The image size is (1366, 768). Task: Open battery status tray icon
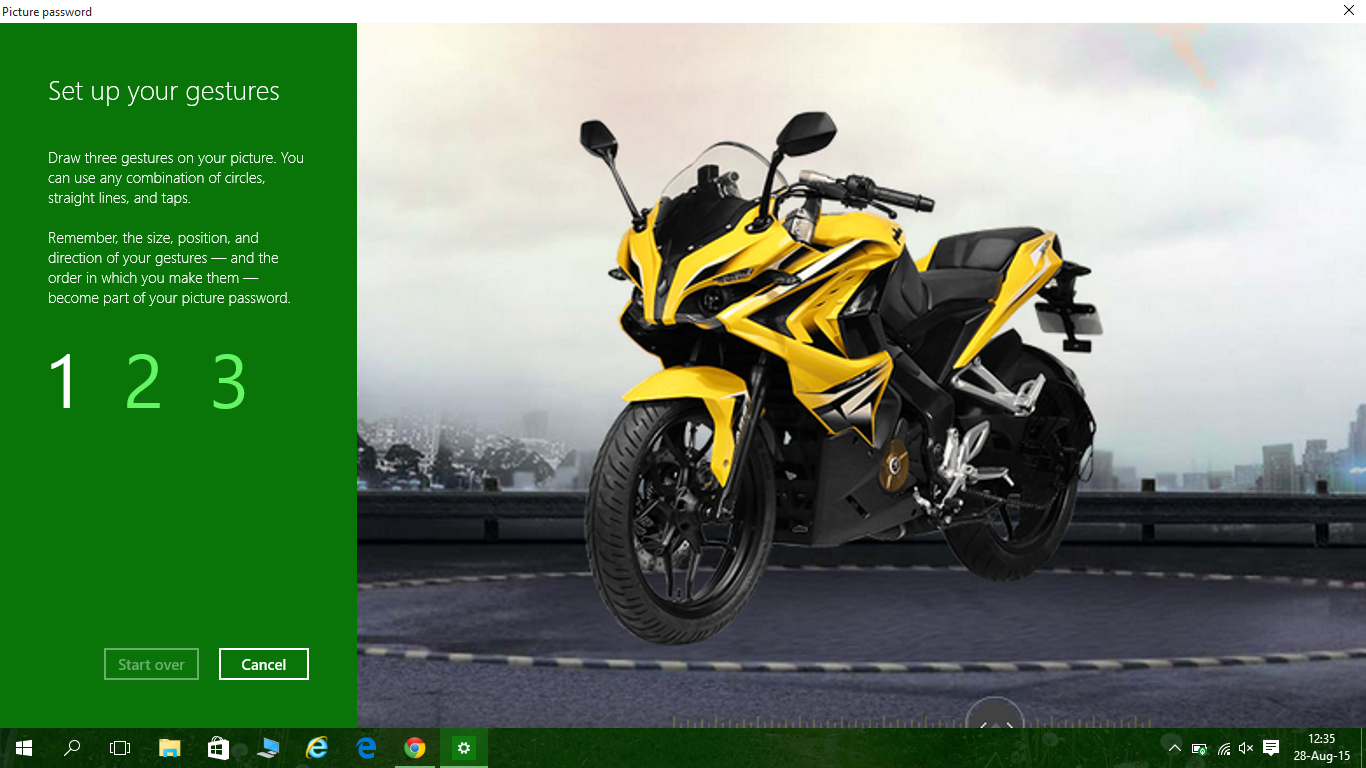(x=1199, y=748)
